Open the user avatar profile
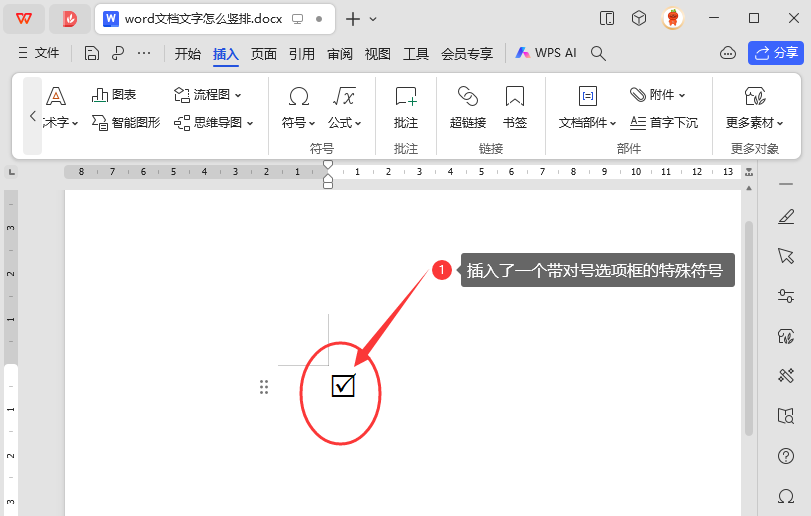Screen dimensions: 811x516 click(673, 19)
